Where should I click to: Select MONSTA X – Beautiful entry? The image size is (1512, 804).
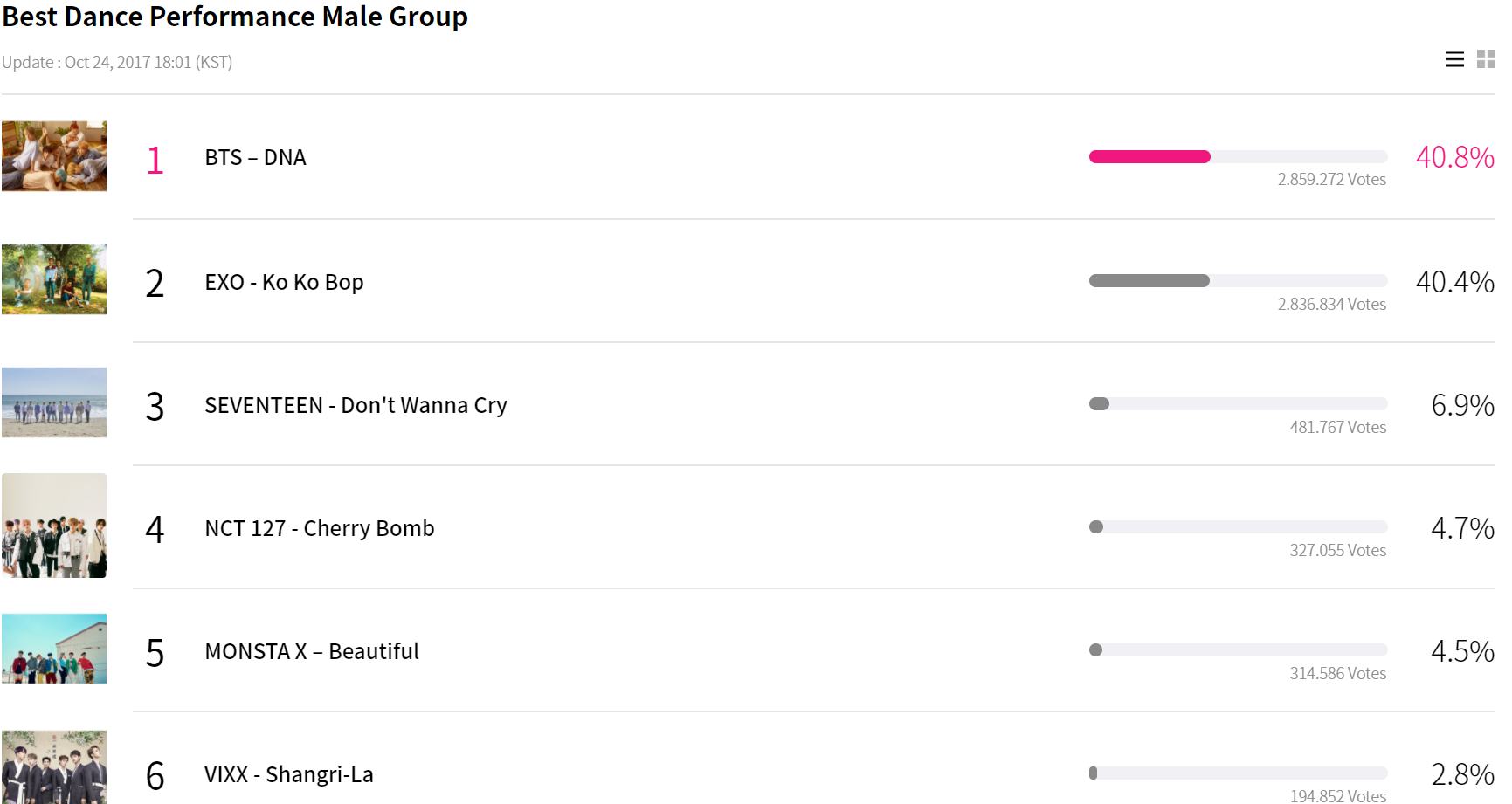point(312,652)
